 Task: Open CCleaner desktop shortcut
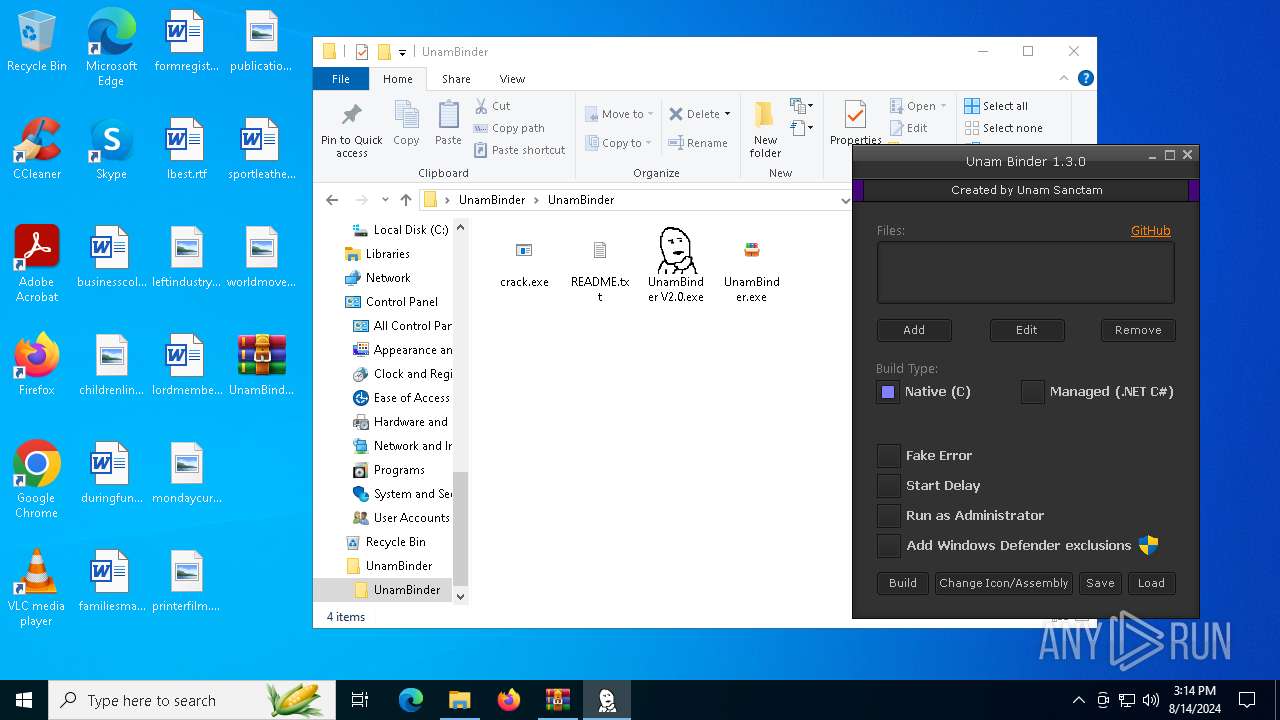(37, 150)
